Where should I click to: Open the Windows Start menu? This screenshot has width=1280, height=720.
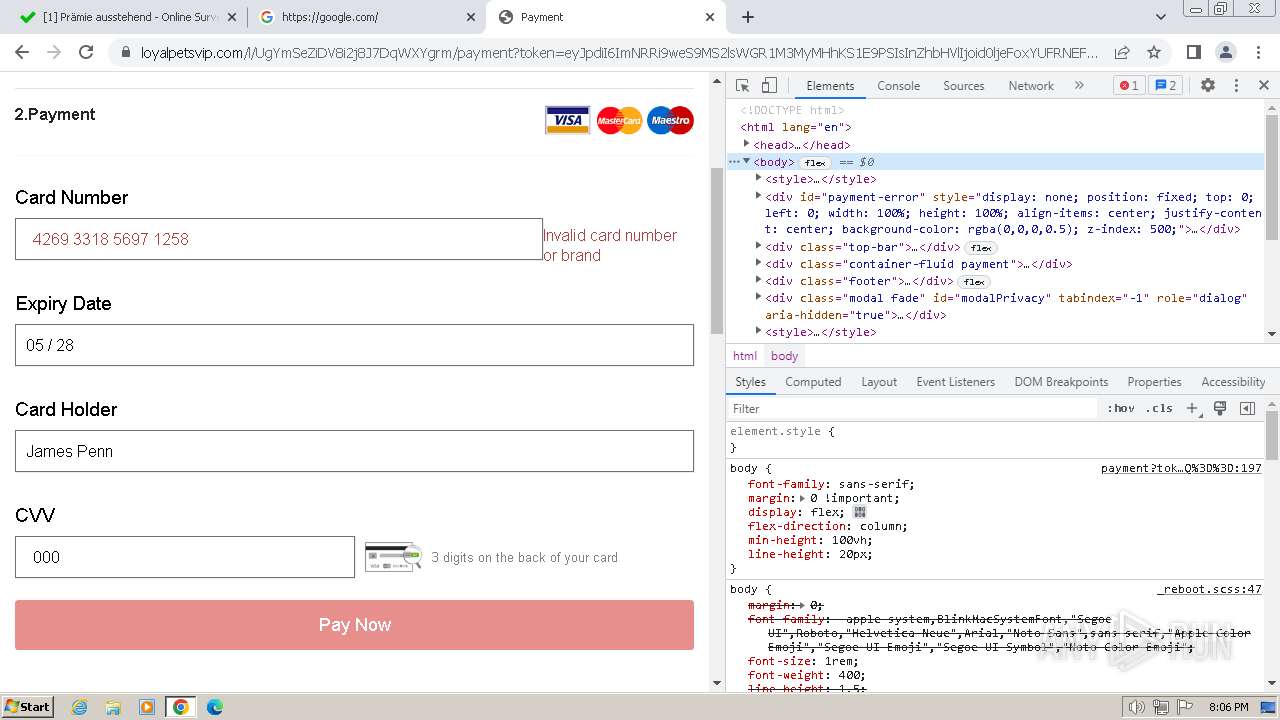click(x=28, y=706)
